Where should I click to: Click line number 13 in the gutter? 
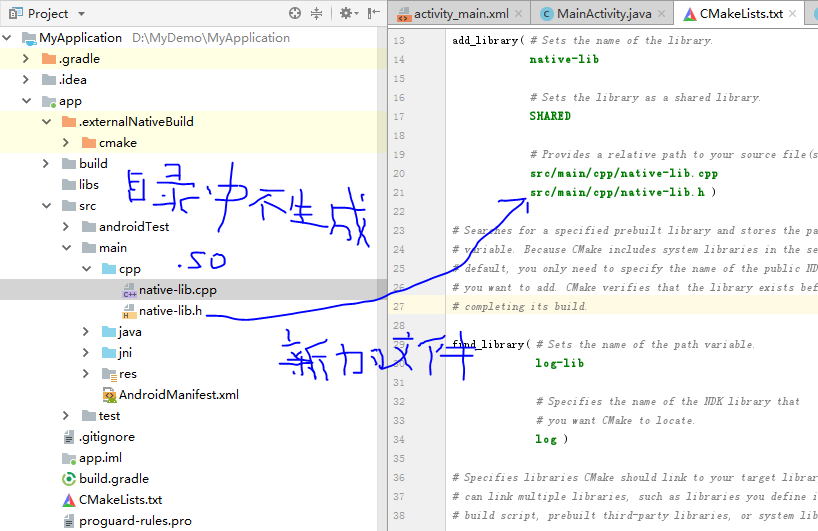(x=399, y=40)
